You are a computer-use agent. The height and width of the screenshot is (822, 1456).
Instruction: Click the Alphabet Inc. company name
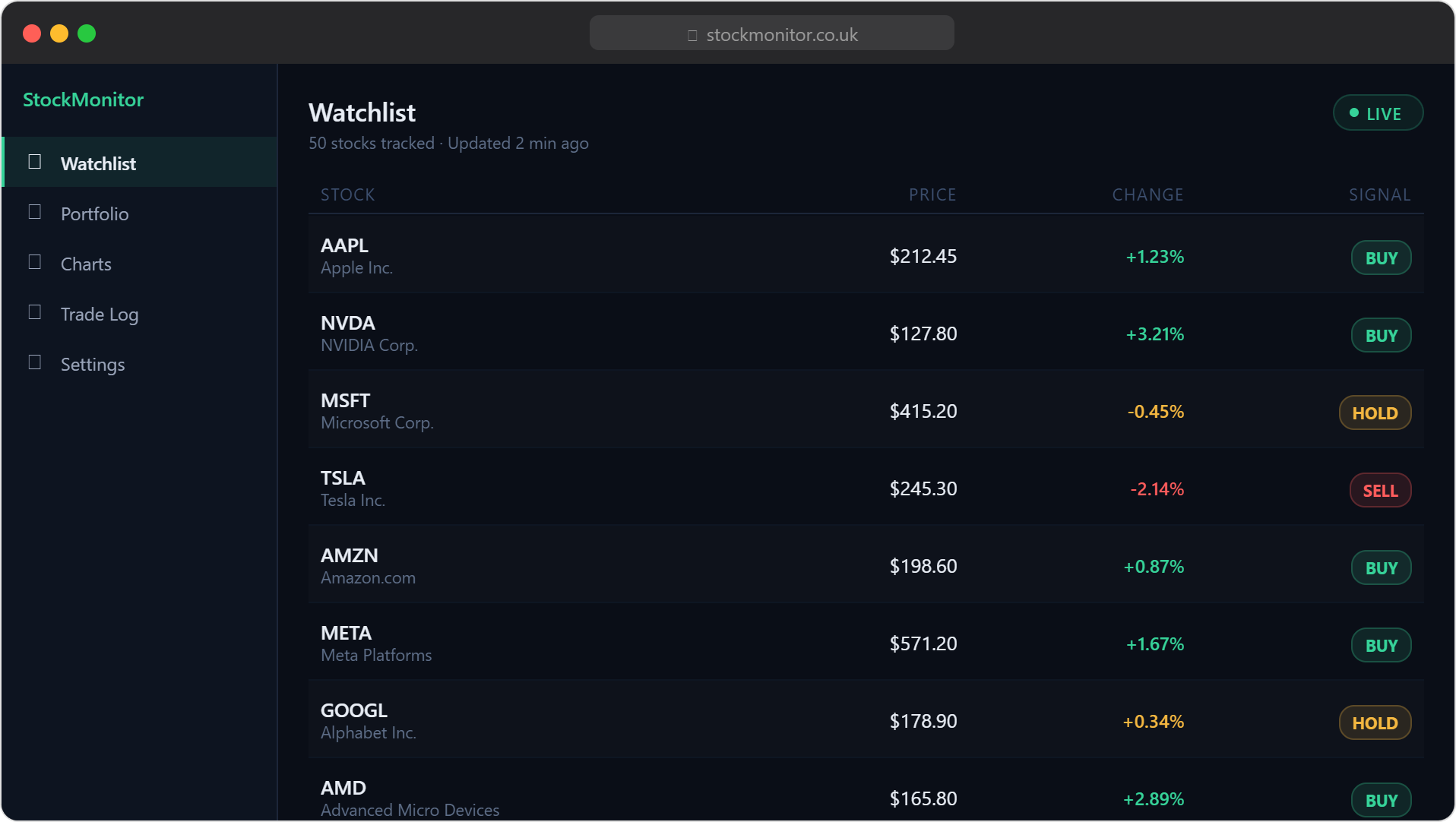369,733
